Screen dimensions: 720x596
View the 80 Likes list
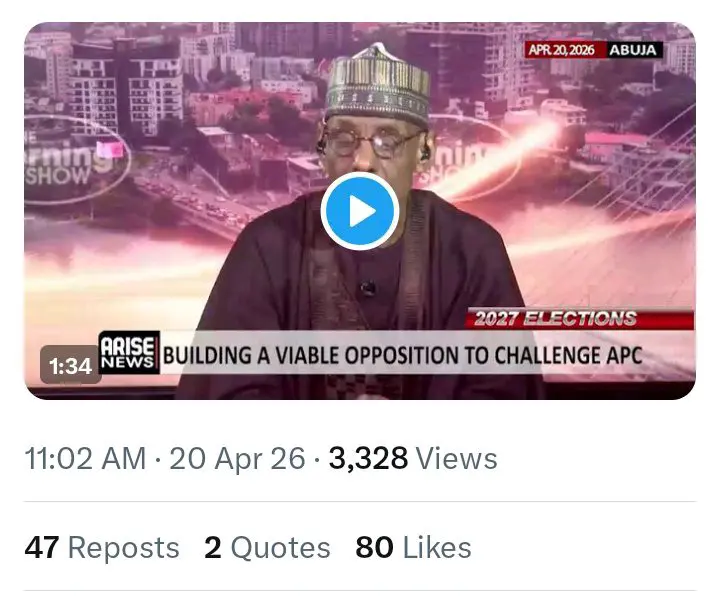(413, 548)
